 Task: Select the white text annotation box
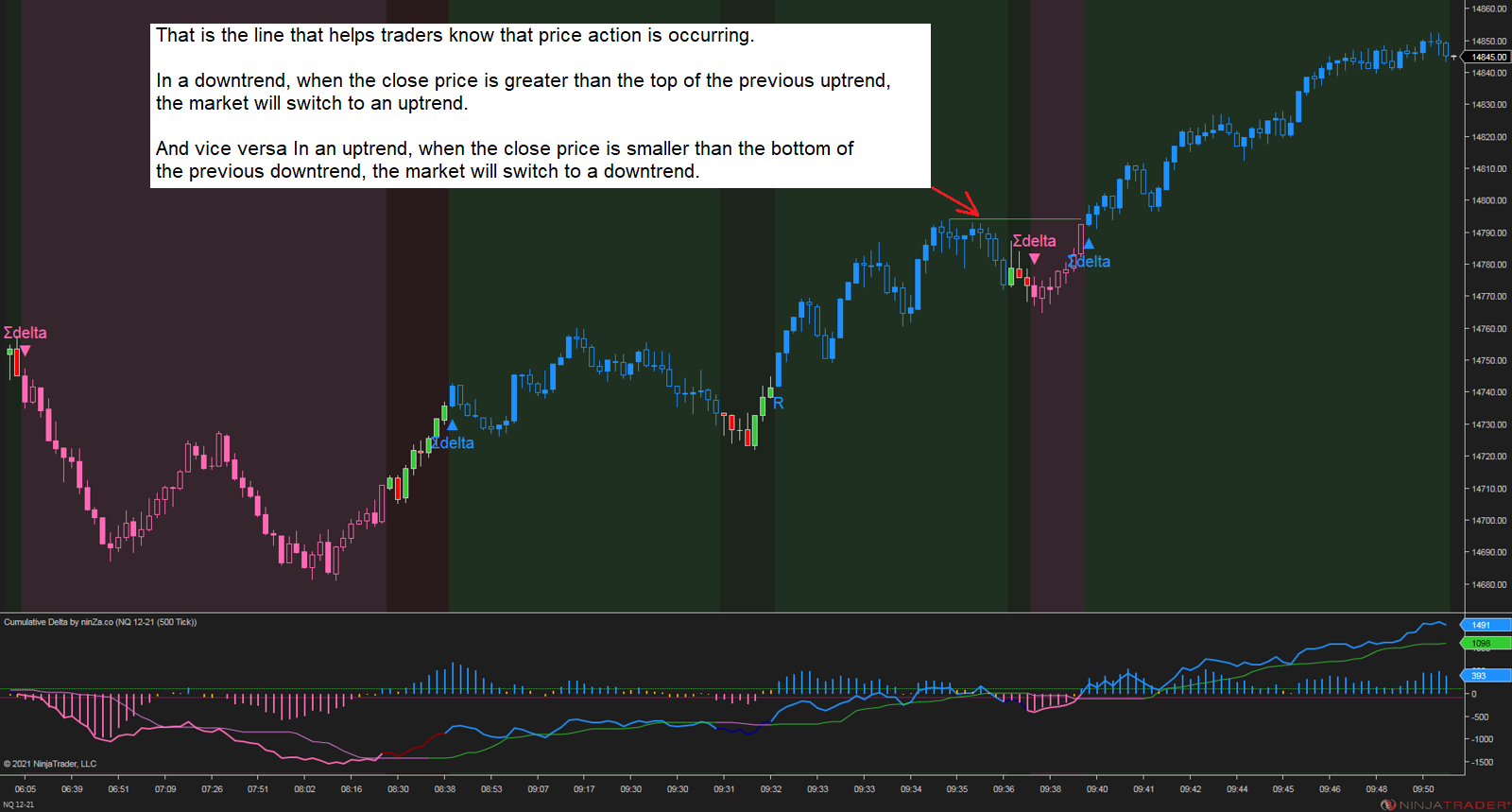(x=540, y=105)
